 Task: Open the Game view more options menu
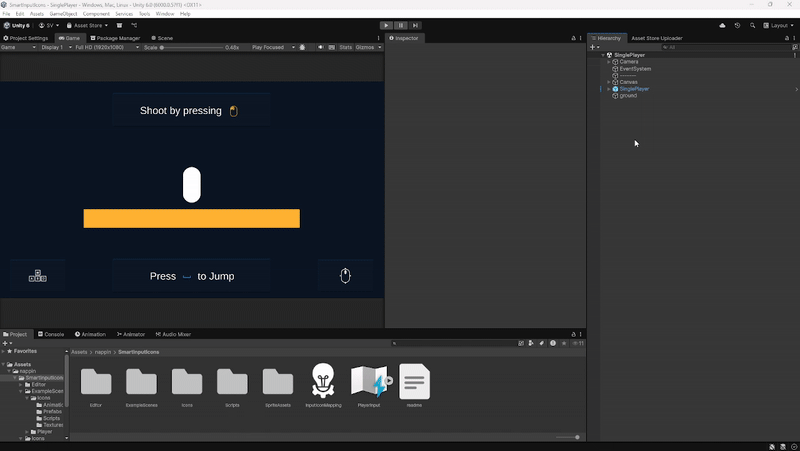[378, 38]
